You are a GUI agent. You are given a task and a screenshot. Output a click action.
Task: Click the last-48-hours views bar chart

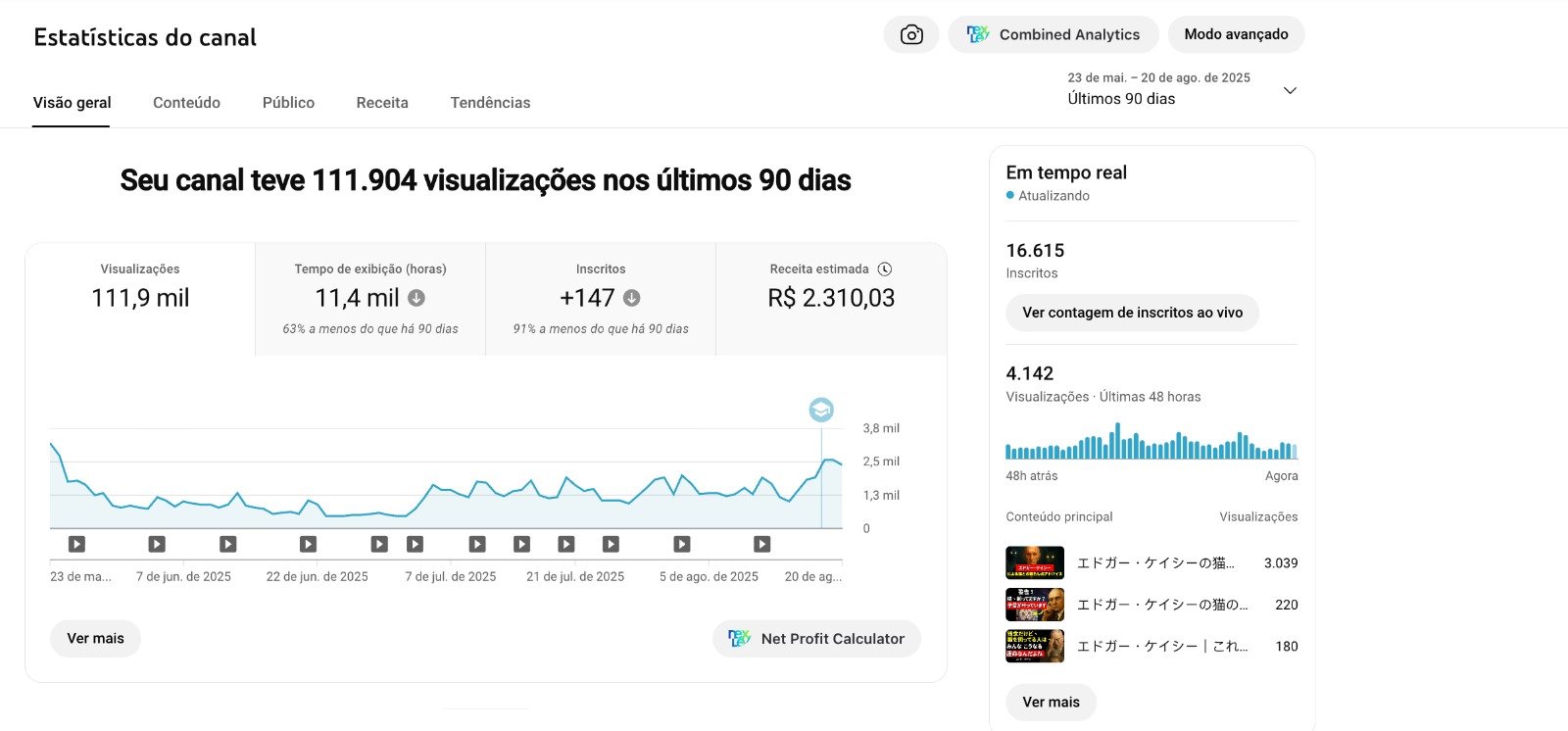[1151, 441]
